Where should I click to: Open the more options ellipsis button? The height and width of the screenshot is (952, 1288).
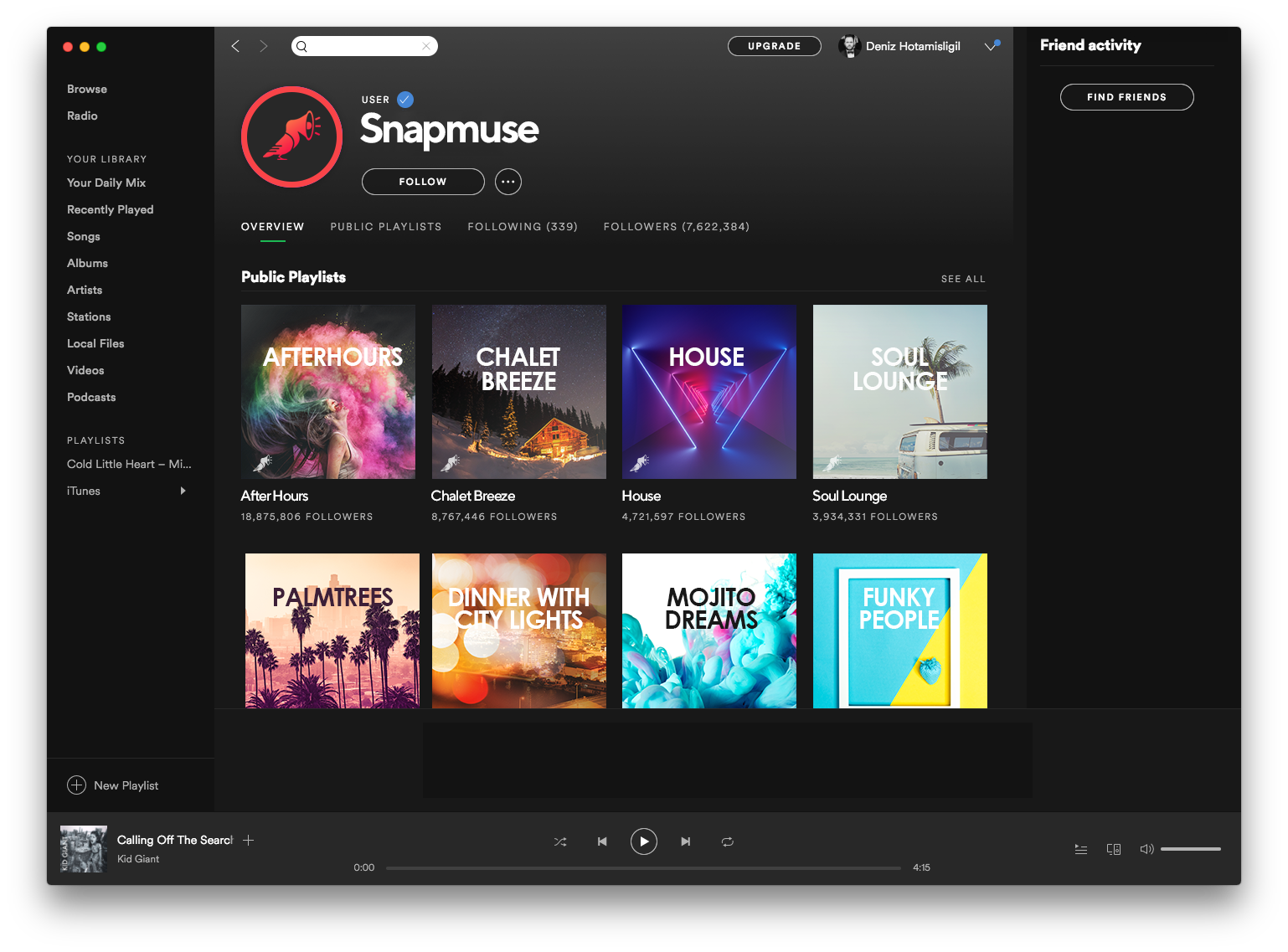508,182
